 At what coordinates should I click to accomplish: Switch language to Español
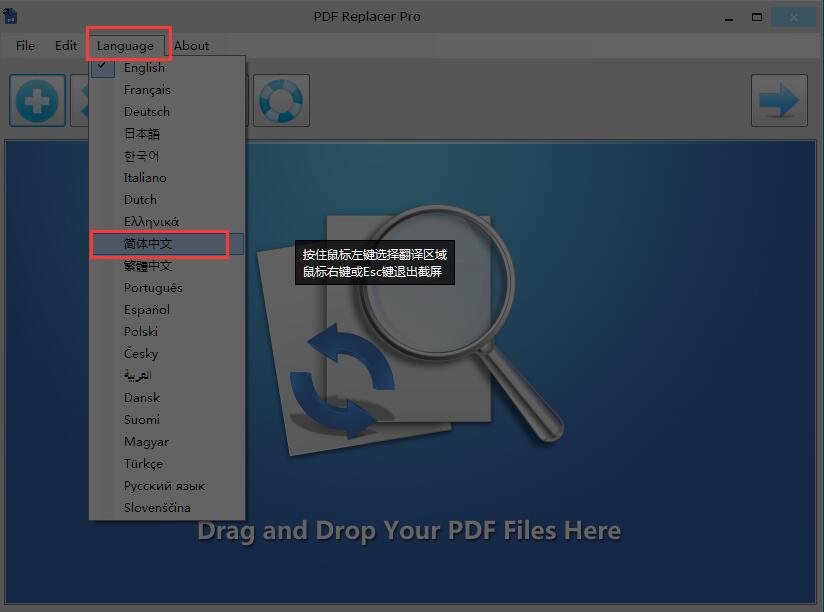(x=167, y=310)
